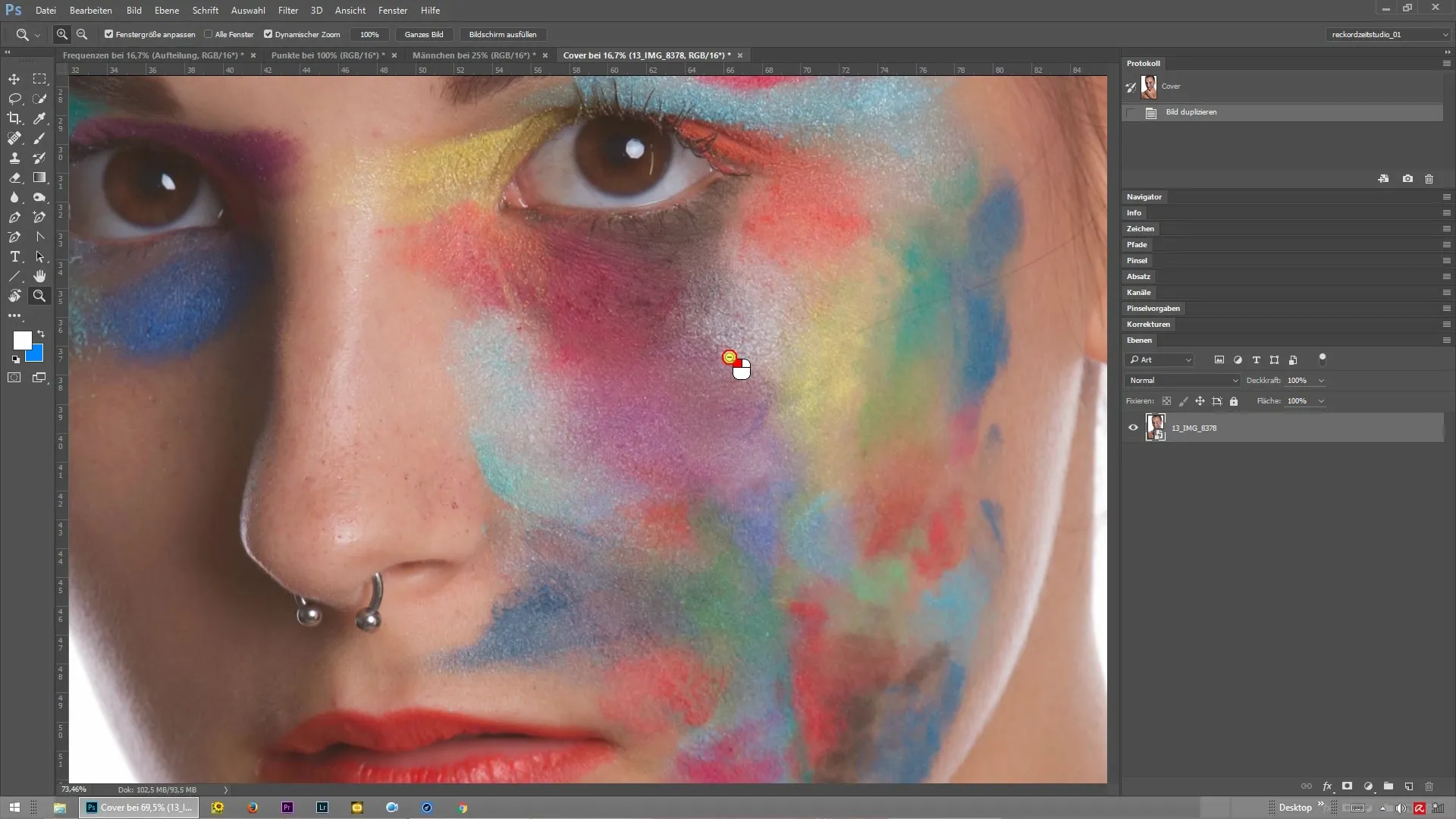The width and height of the screenshot is (1456, 819).
Task: Toggle lock image pixels brush icon
Action: pos(1183,401)
